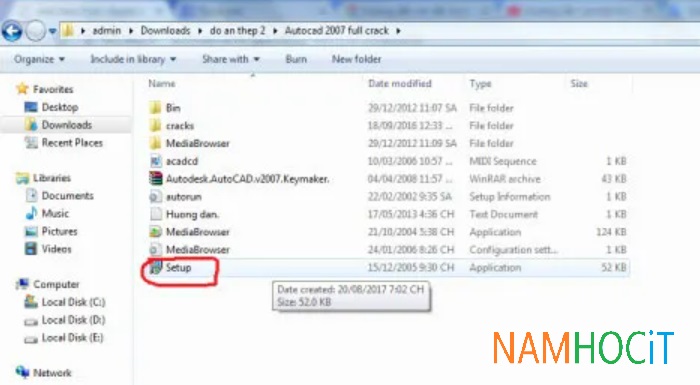700x385 pixels.
Task: Click the 'Setup Information' type cell
Action: [x=509, y=197]
